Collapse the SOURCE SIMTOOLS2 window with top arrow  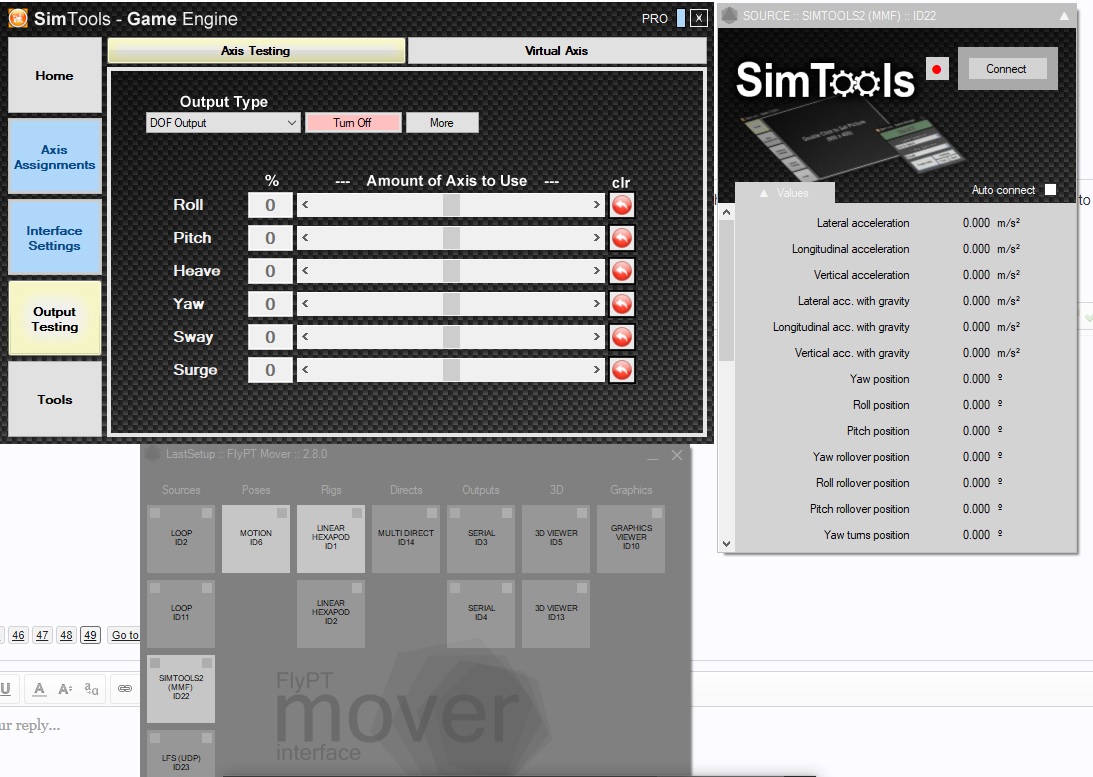1064,15
